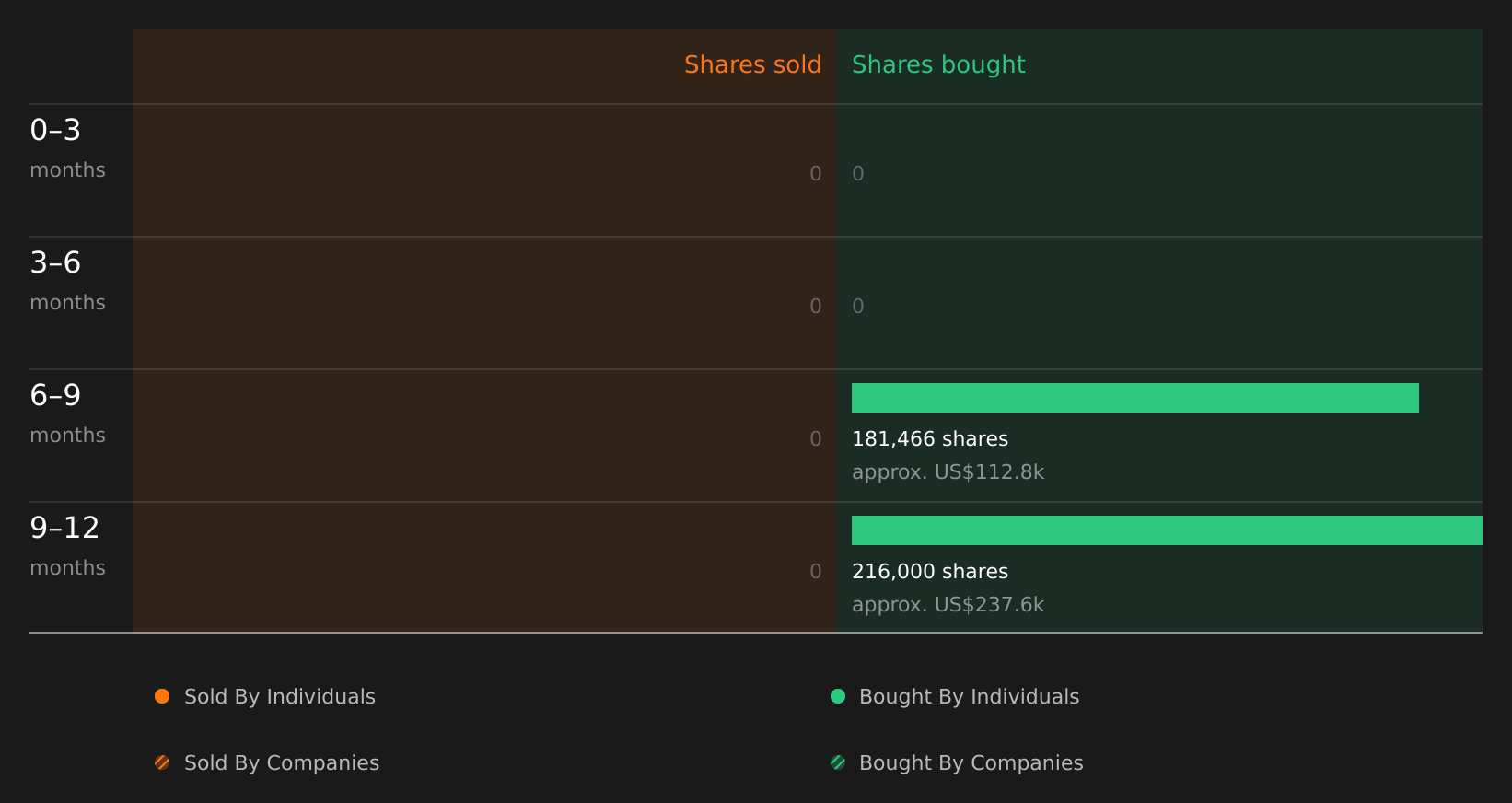
Task: Select the Sold By Companies legend label
Action: [x=282, y=763]
